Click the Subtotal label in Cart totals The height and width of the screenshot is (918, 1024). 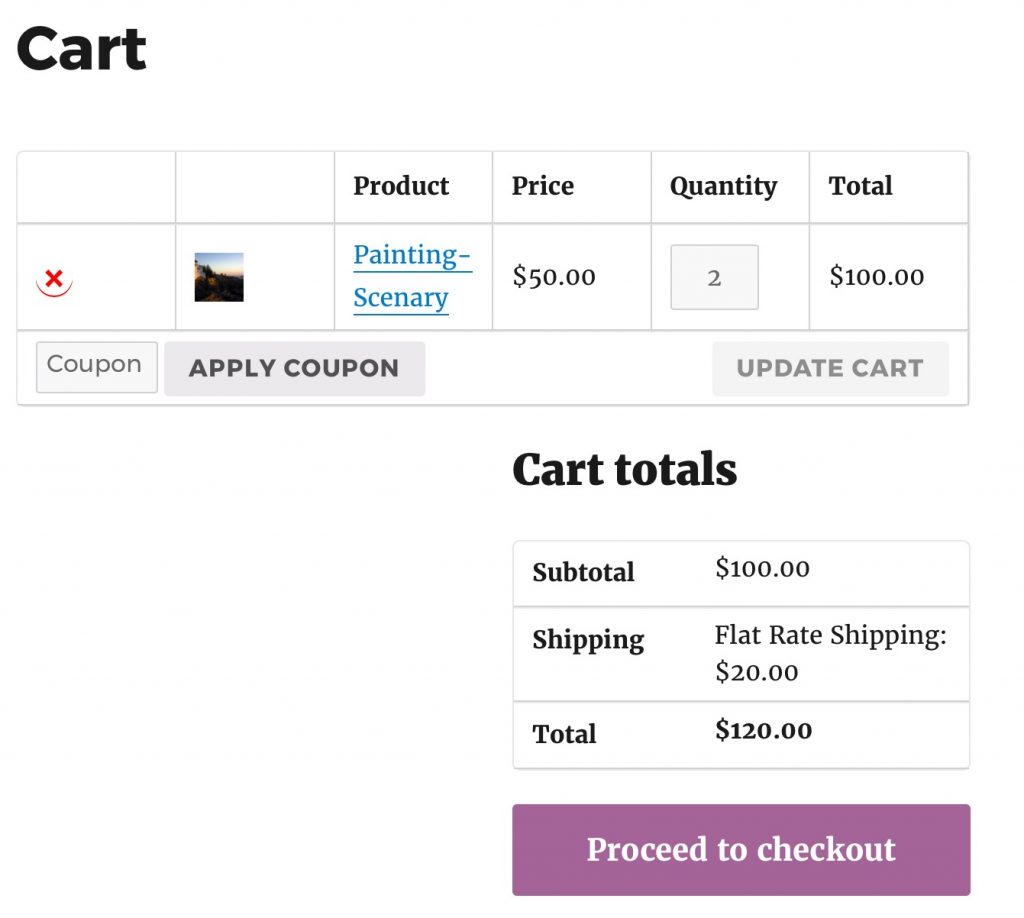coord(583,573)
